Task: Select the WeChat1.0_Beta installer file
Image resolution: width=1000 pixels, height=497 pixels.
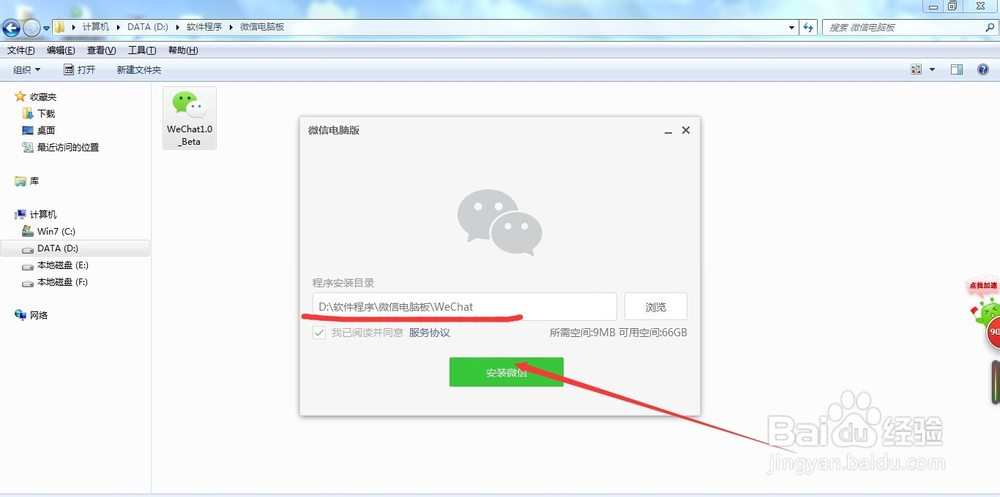Action: coord(189,118)
